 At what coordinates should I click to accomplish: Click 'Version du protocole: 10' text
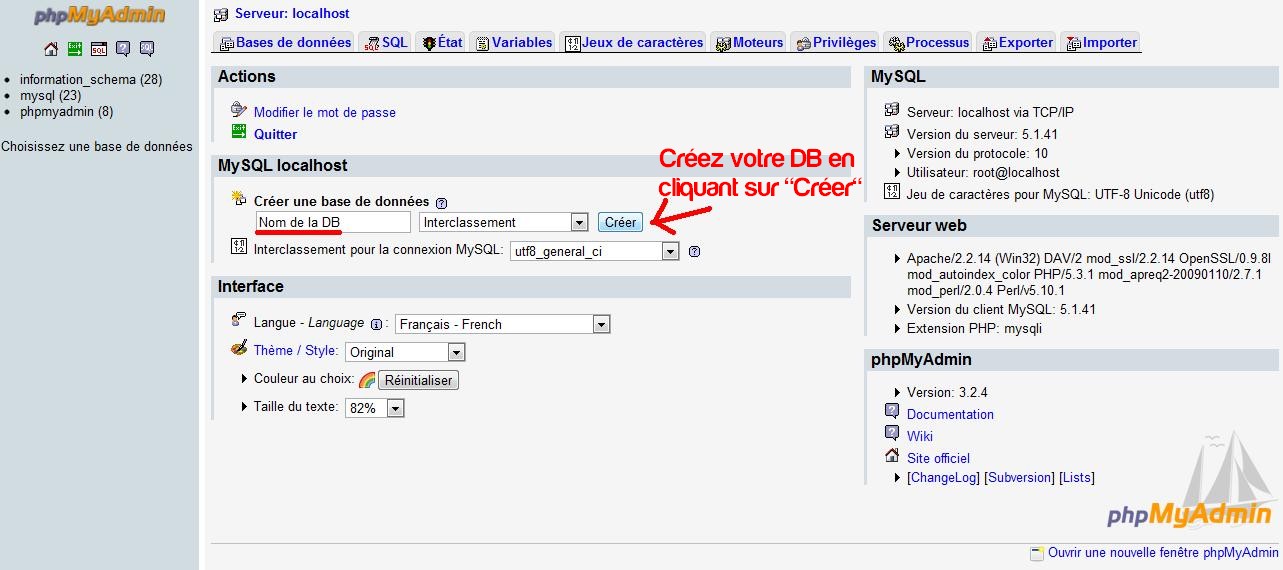[977, 153]
